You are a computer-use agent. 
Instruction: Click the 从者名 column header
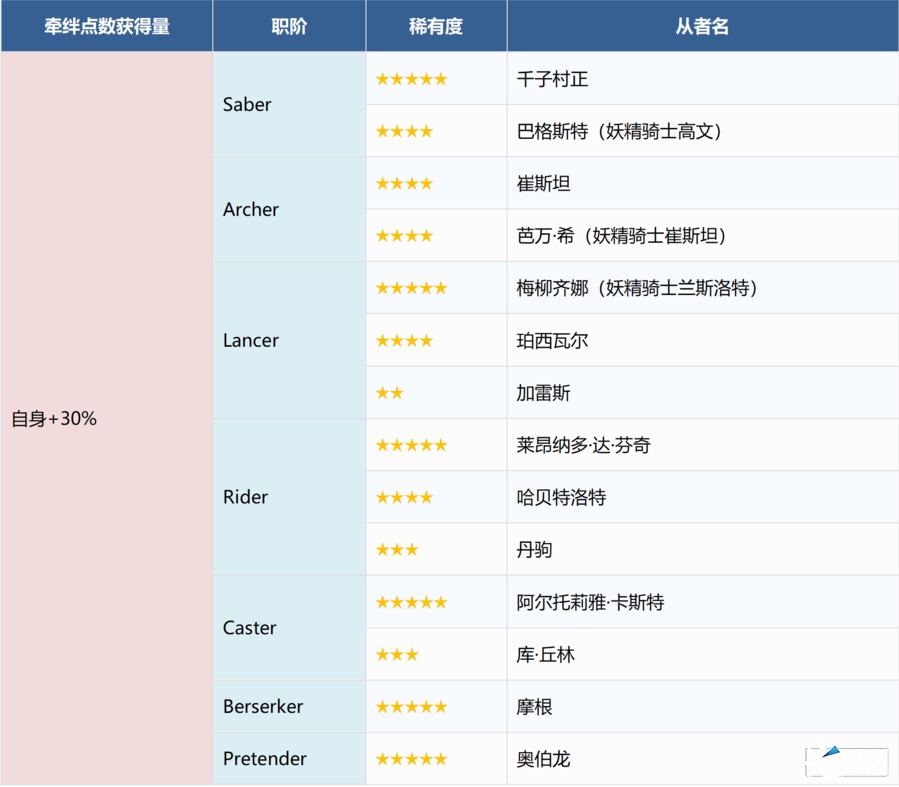pos(702,26)
